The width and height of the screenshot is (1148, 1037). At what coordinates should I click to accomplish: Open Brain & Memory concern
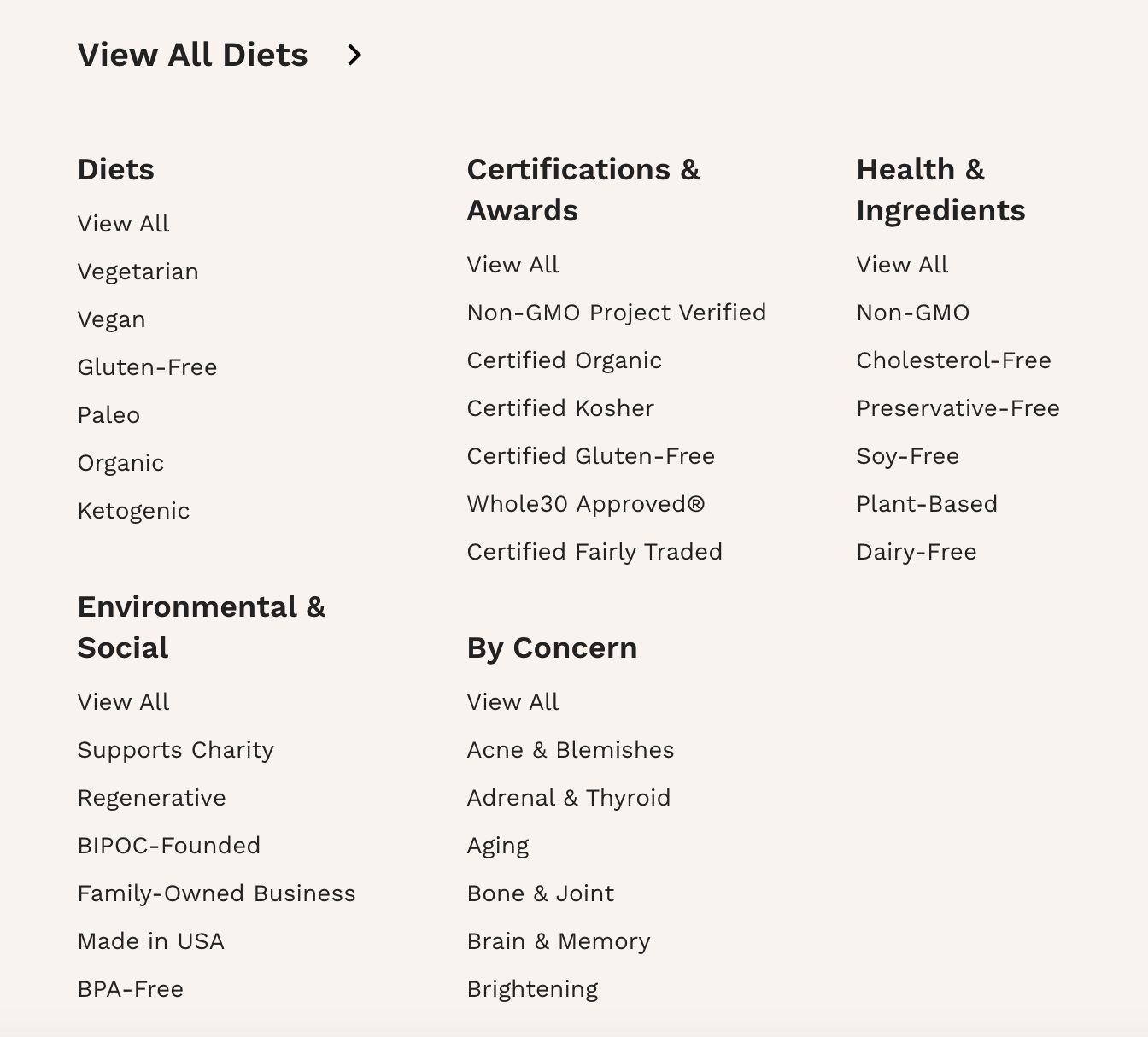pos(558,941)
